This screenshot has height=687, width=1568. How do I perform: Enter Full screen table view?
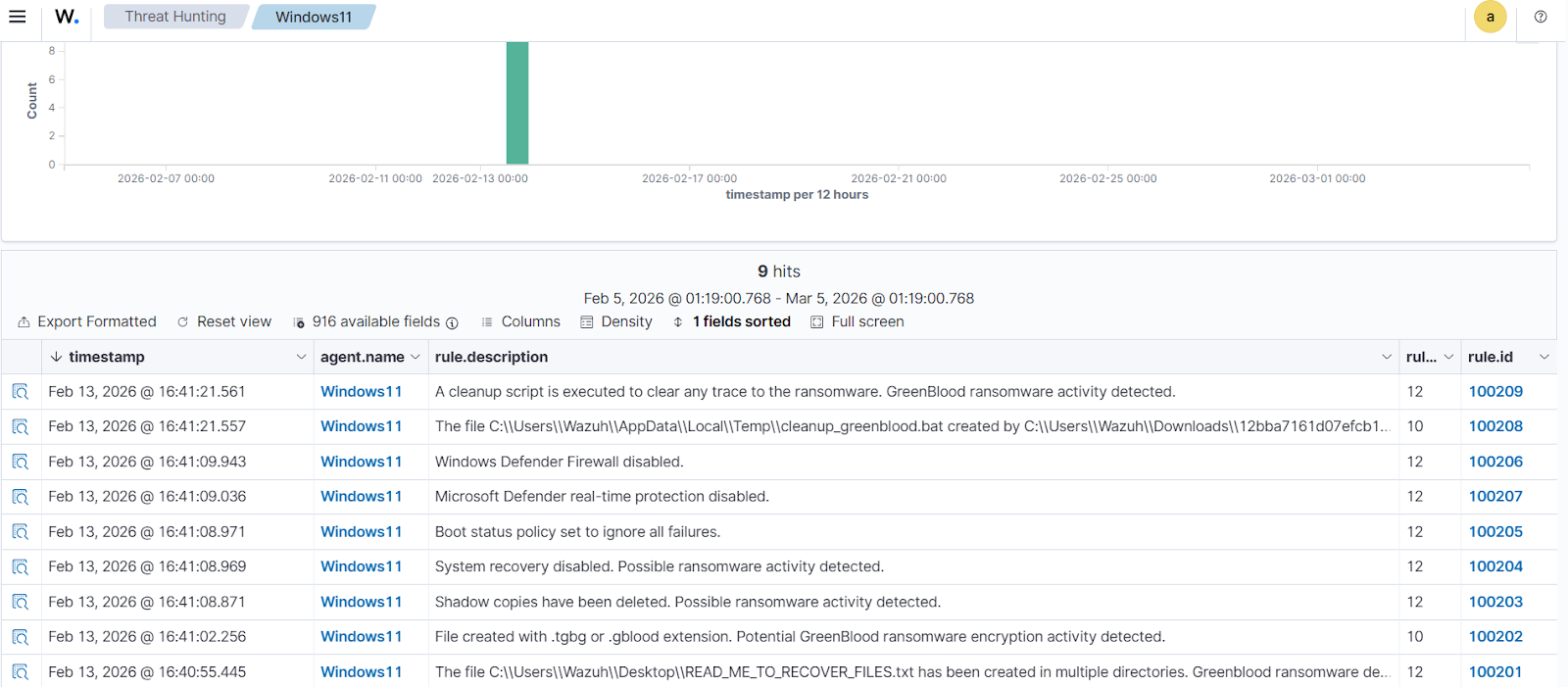(x=857, y=321)
